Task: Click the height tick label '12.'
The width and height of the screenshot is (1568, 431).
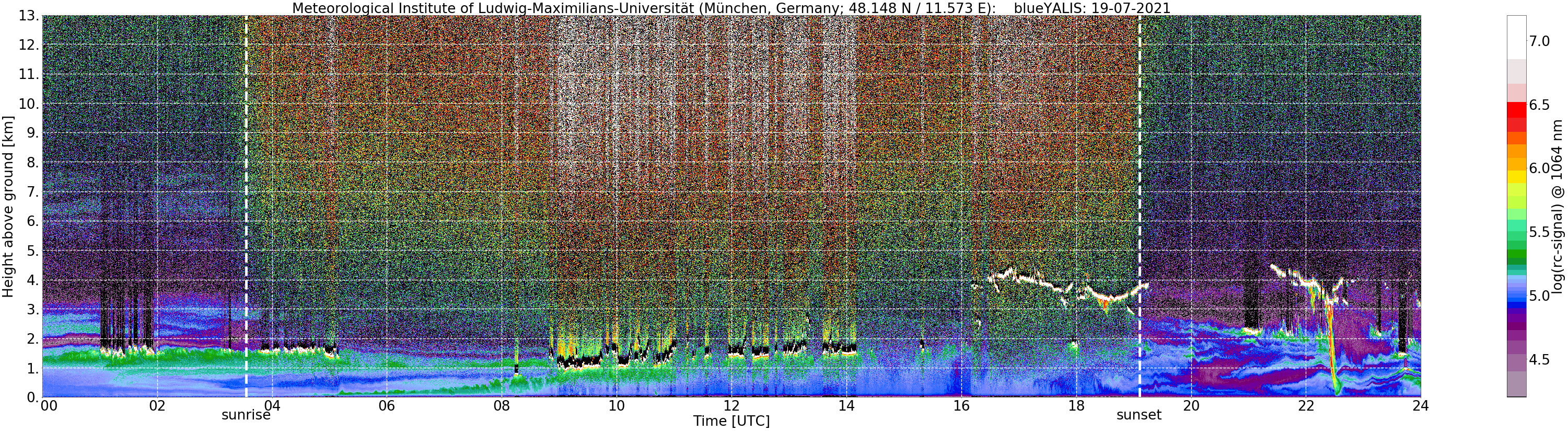Action: (28, 45)
